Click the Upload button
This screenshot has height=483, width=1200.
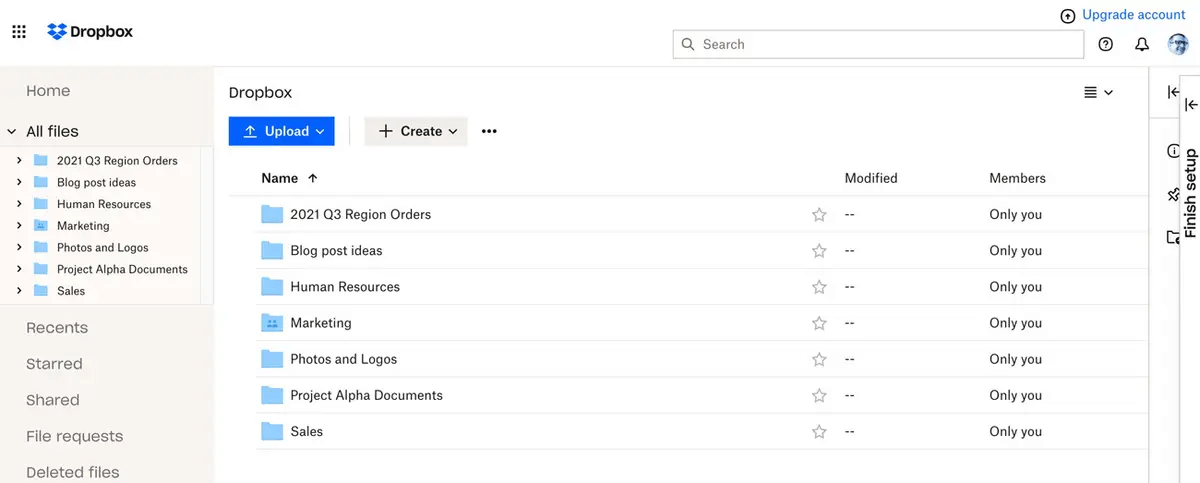click(x=281, y=131)
